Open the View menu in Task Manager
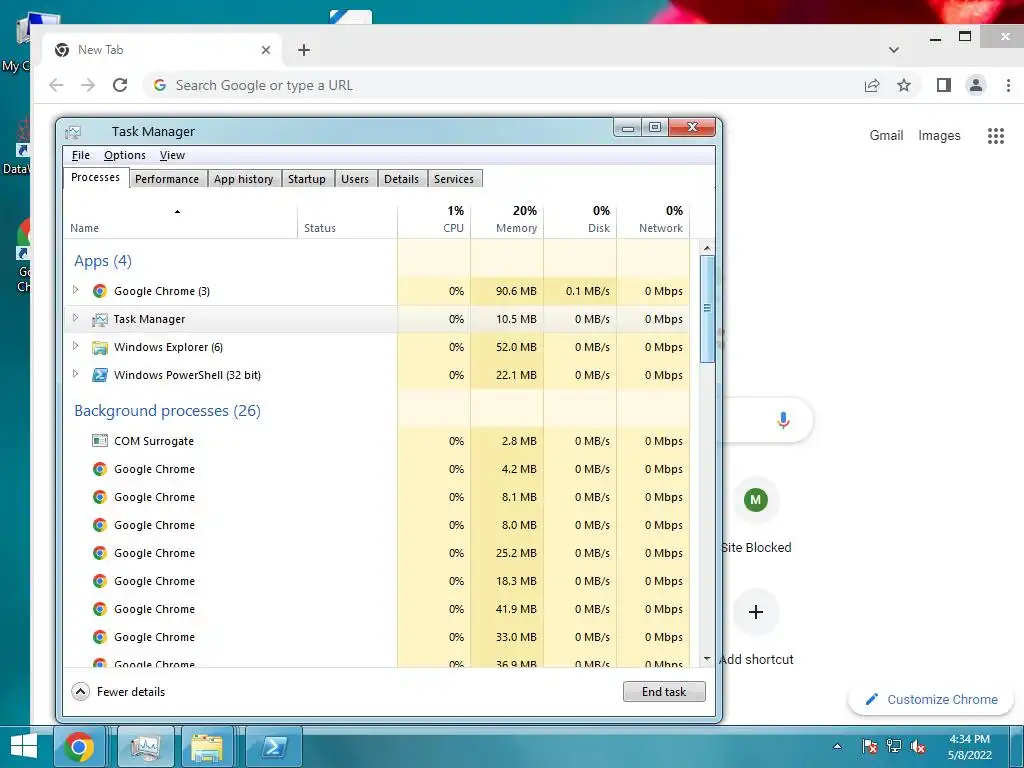Viewport: 1024px width, 768px height. click(172, 155)
